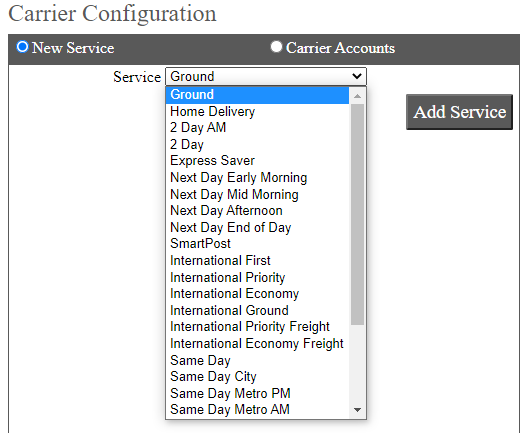This screenshot has width=527, height=433.
Task: Select International Ground option
Action: (257, 310)
